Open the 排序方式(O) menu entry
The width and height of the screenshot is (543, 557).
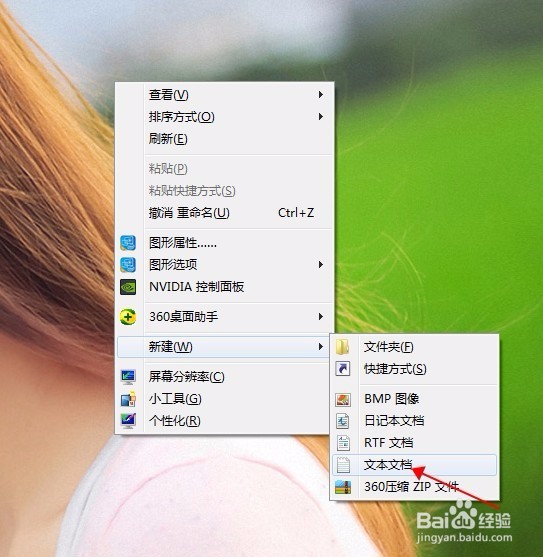coord(224,117)
